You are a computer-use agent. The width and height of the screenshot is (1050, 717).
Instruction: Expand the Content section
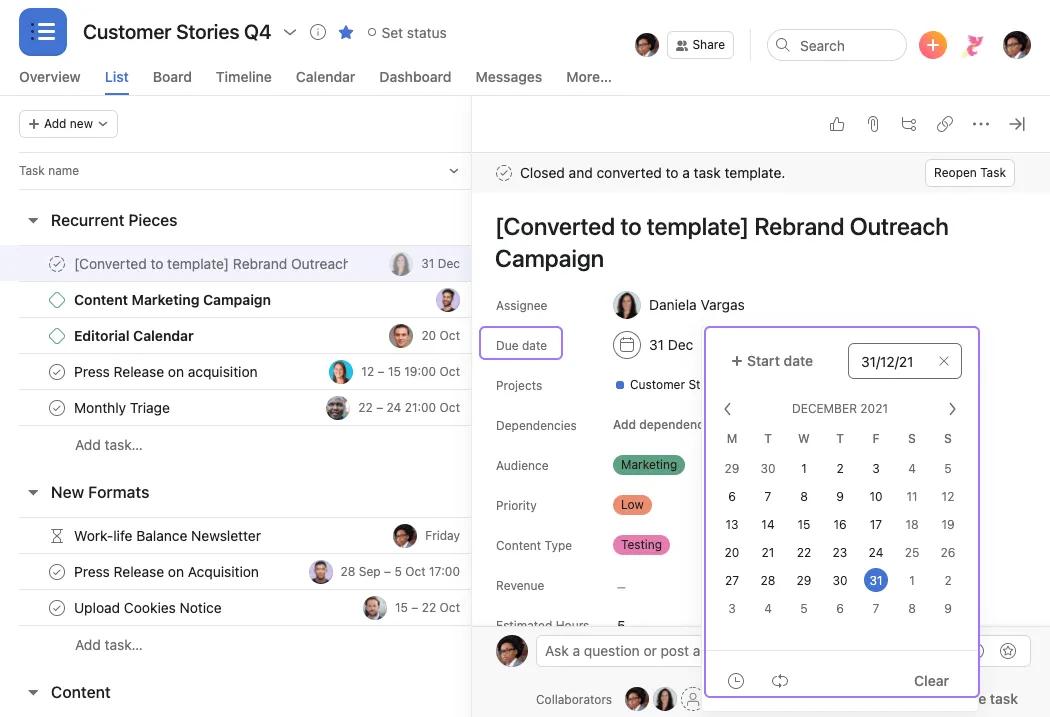tap(33, 692)
